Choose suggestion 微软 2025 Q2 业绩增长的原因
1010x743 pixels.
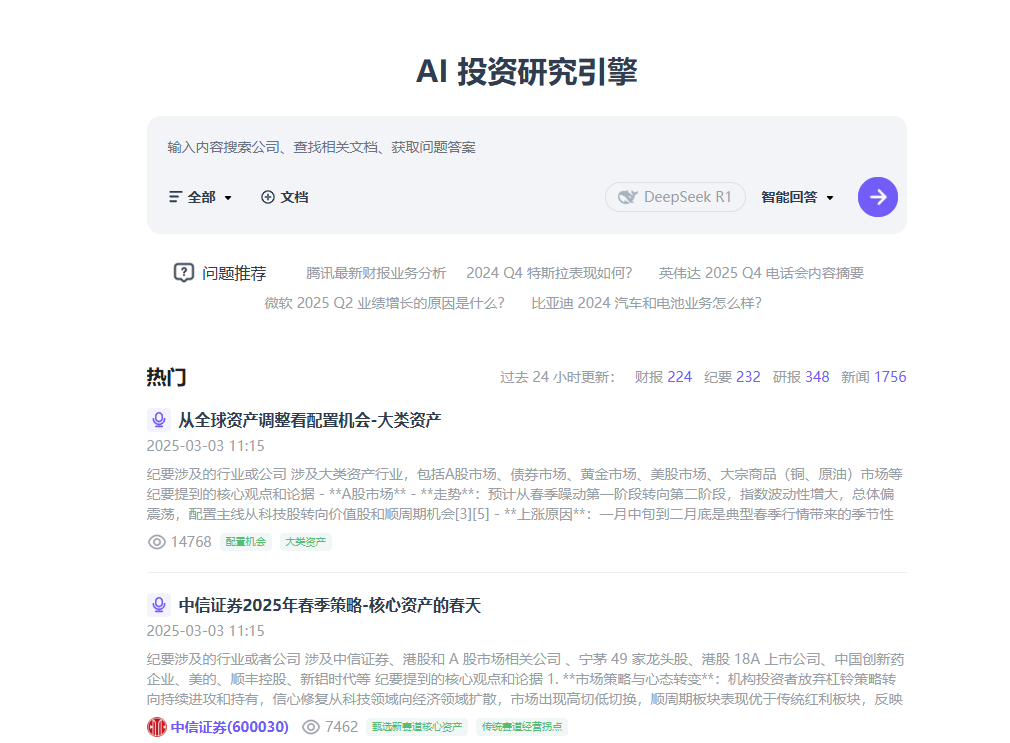pos(384,303)
